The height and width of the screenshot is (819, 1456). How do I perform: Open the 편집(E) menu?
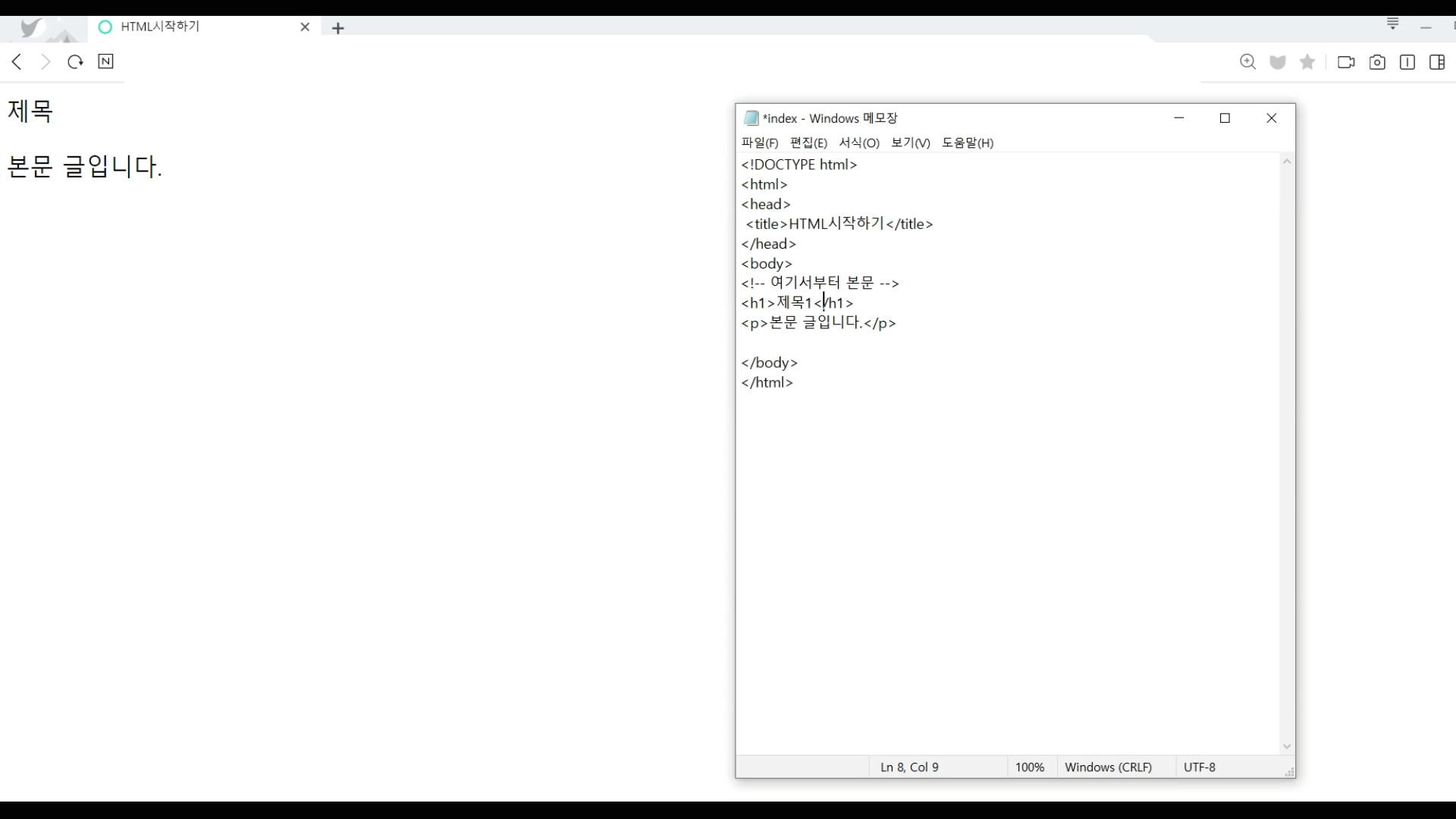(x=808, y=143)
